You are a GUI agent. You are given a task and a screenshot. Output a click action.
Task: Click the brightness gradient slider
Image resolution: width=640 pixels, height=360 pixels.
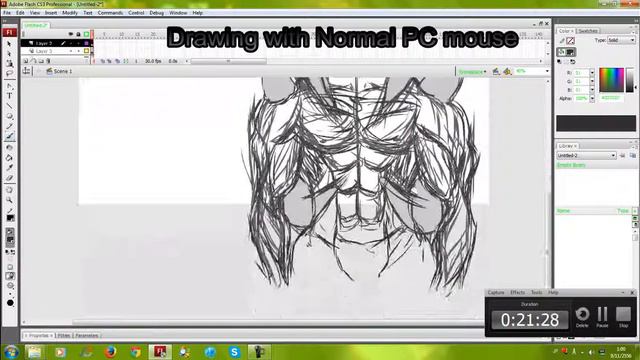pos(630,80)
